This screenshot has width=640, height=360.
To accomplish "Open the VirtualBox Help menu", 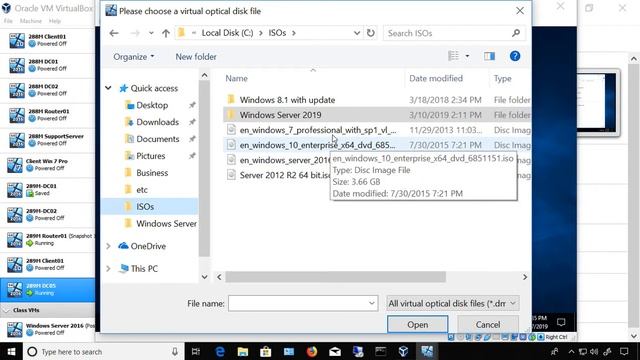I will point(55,21).
